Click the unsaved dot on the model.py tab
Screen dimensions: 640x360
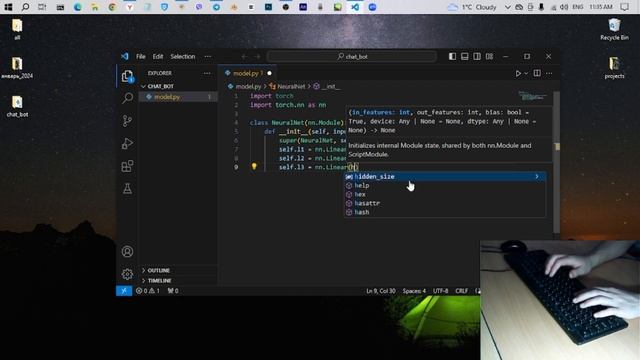click(269, 73)
